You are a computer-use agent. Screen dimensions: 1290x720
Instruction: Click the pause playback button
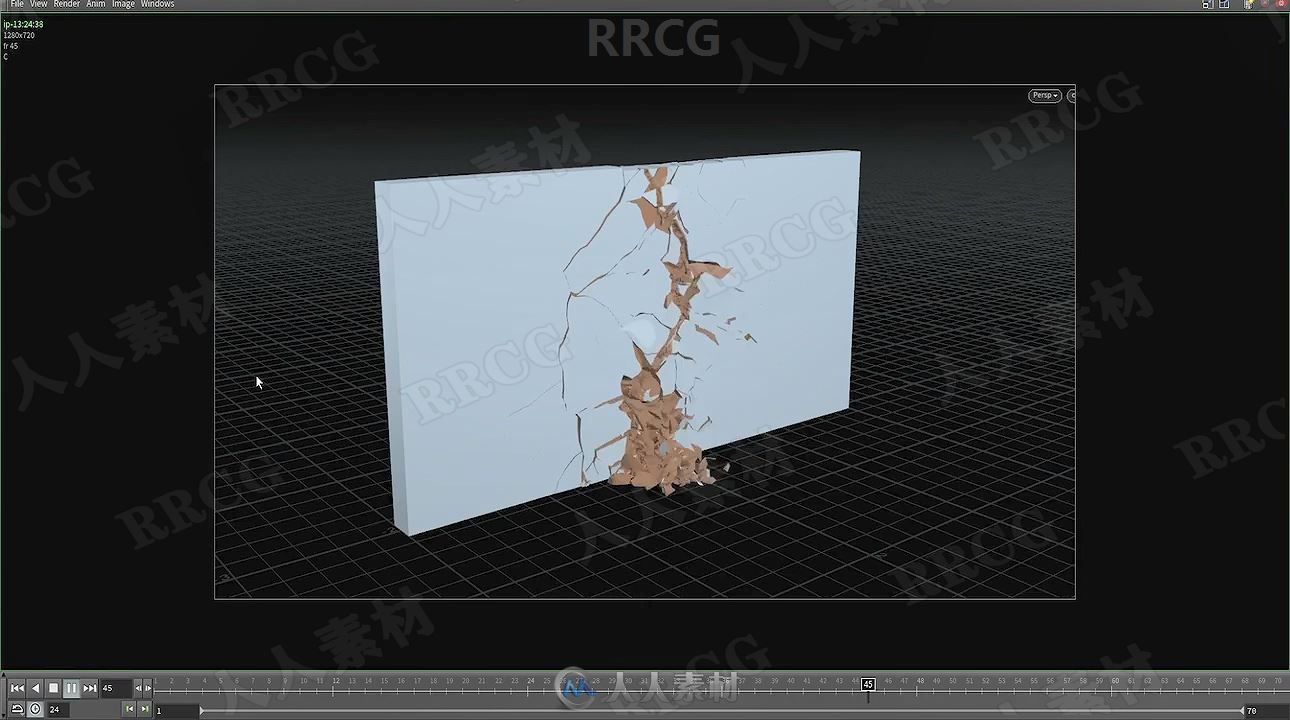click(71, 688)
